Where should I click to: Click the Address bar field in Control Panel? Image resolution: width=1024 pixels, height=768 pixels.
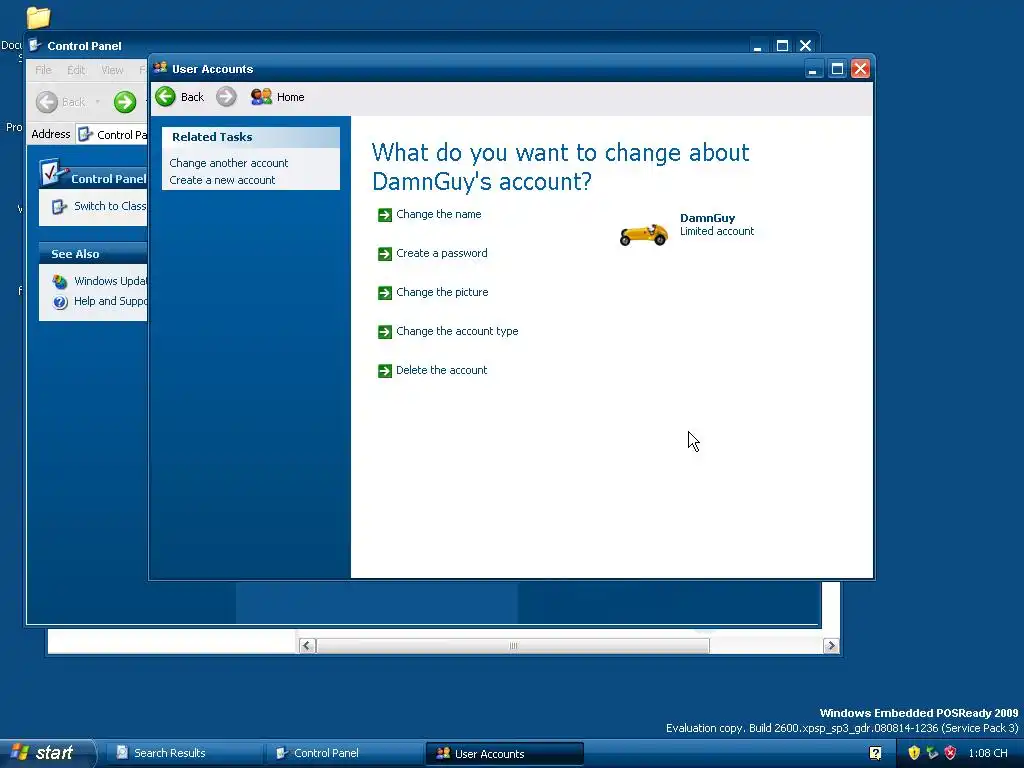pos(112,135)
